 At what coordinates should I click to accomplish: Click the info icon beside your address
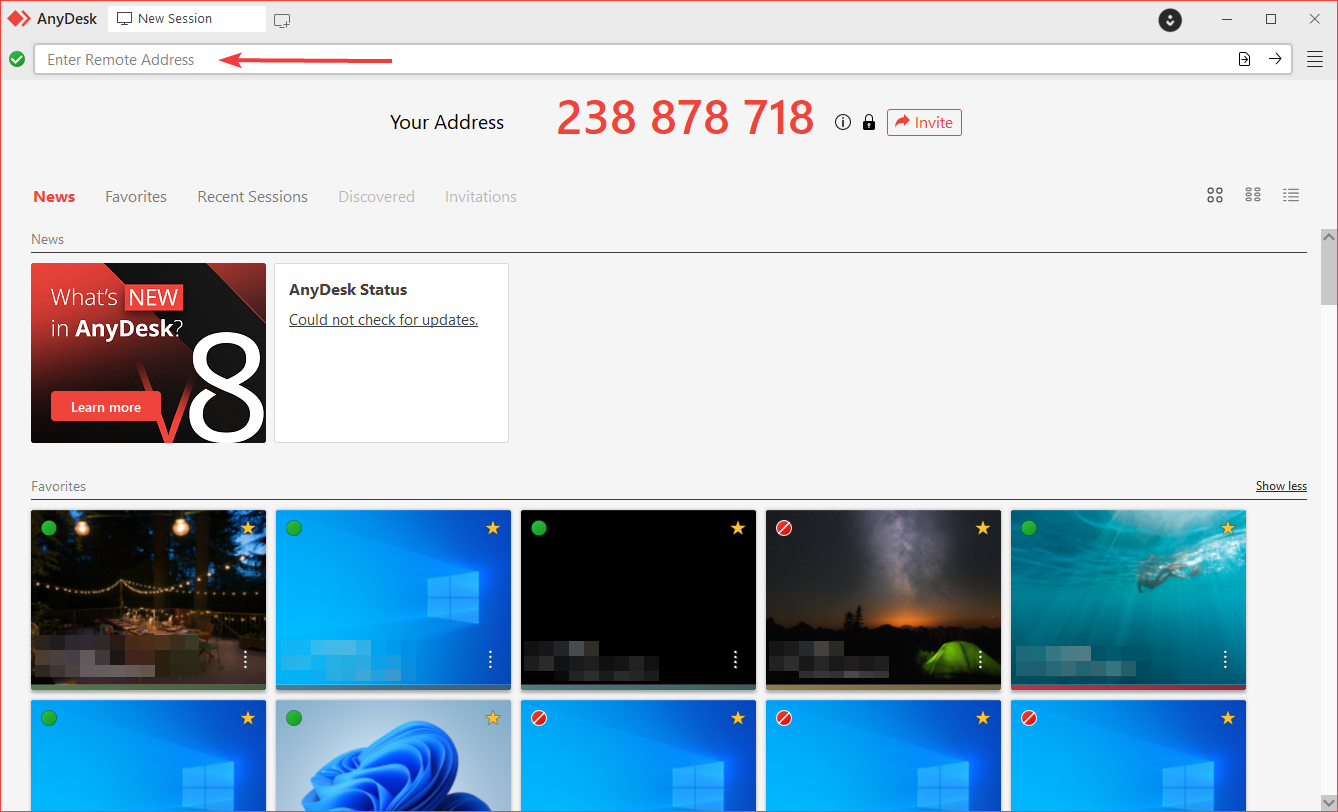(x=842, y=122)
